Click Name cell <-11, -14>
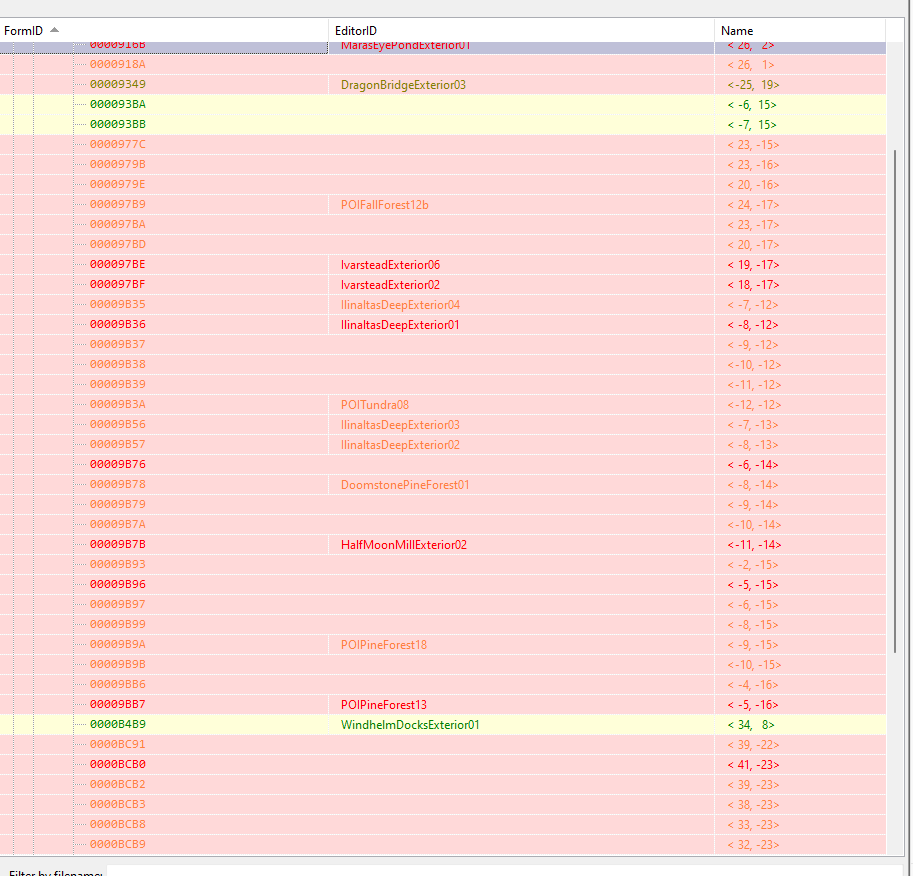This screenshot has width=913, height=876. [x=754, y=545]
